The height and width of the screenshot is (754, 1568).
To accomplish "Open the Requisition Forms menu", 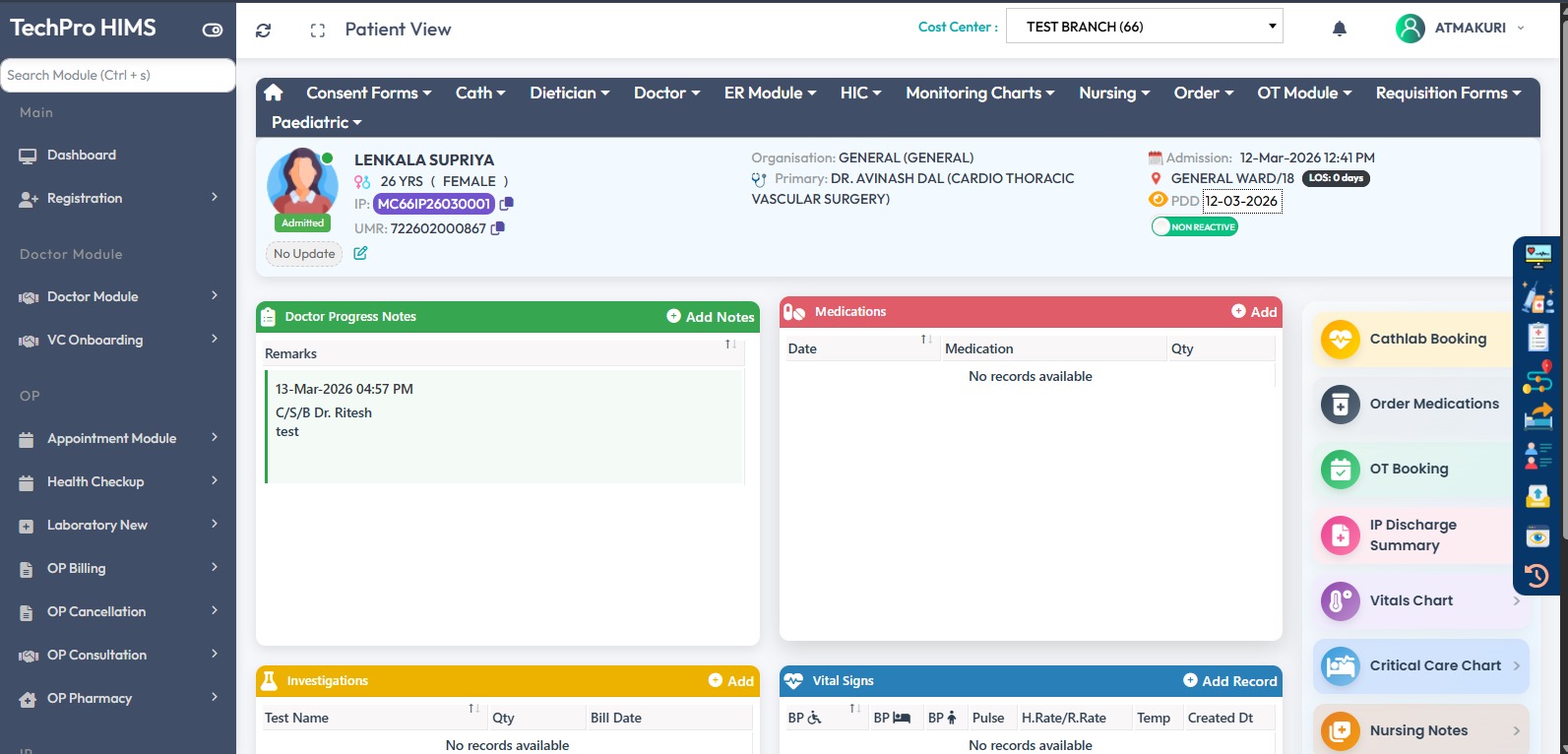I will pyautogui.click(x=1447, y=94).
